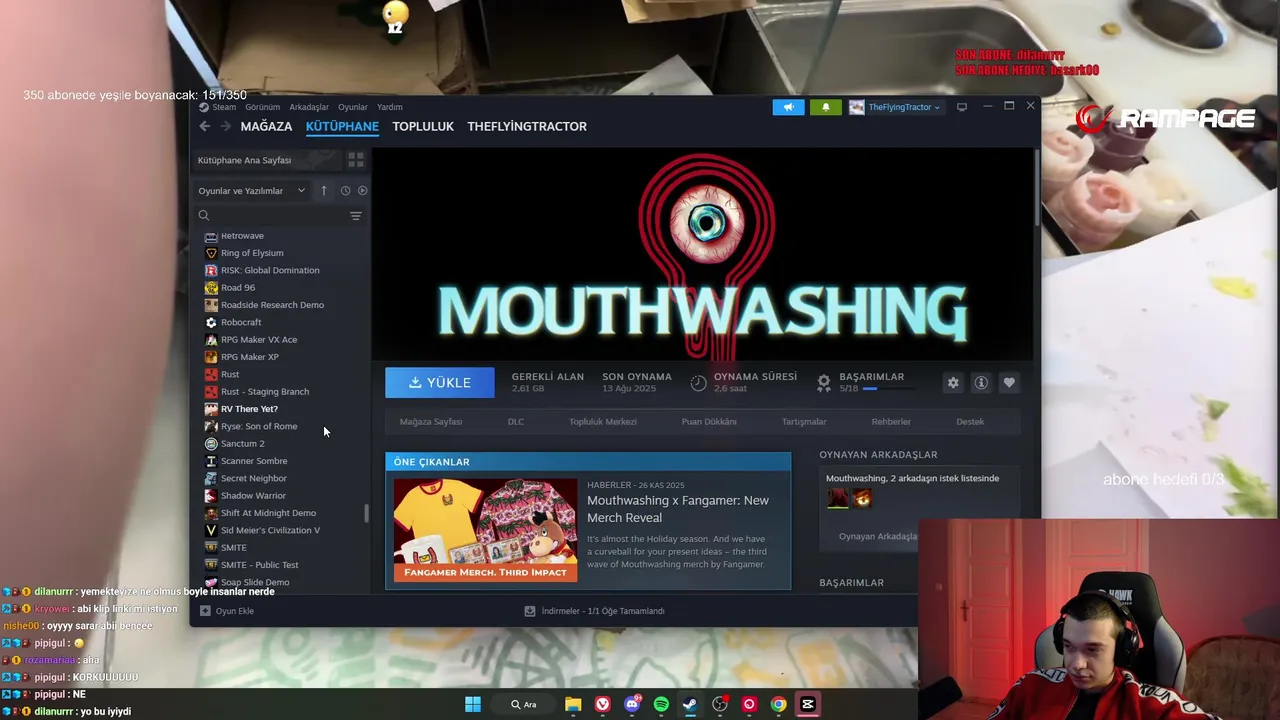
Task: Open the Fangamer merch news thumbnail
Action: 485,530
